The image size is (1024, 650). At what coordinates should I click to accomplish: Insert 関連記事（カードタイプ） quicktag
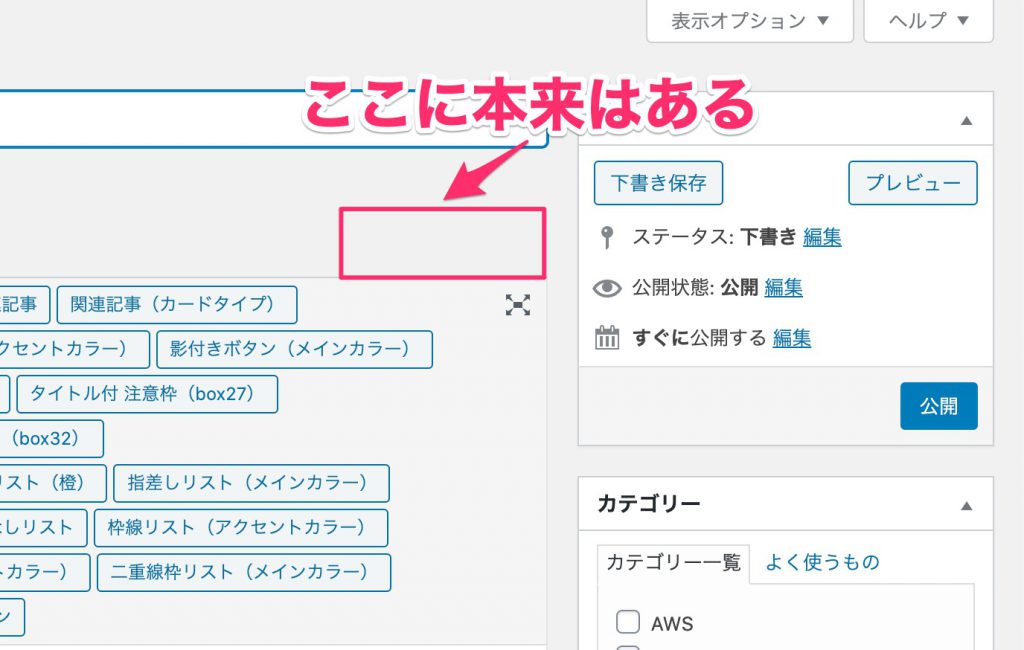[x=177, y=305]
